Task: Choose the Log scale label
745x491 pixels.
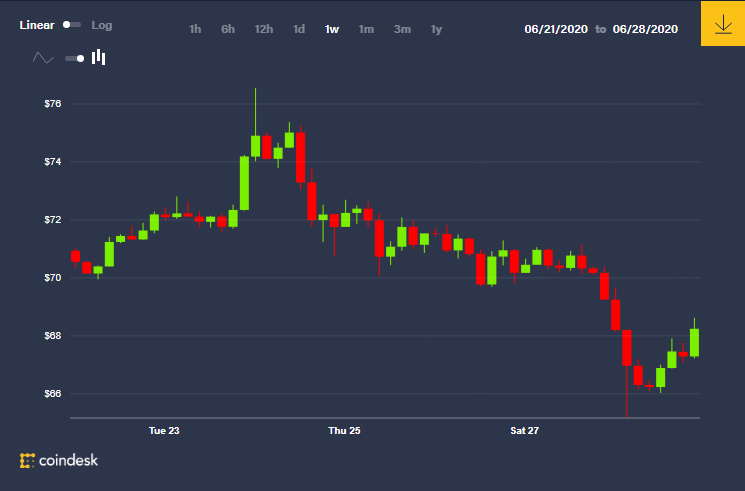Action: (x=102, y=25)
